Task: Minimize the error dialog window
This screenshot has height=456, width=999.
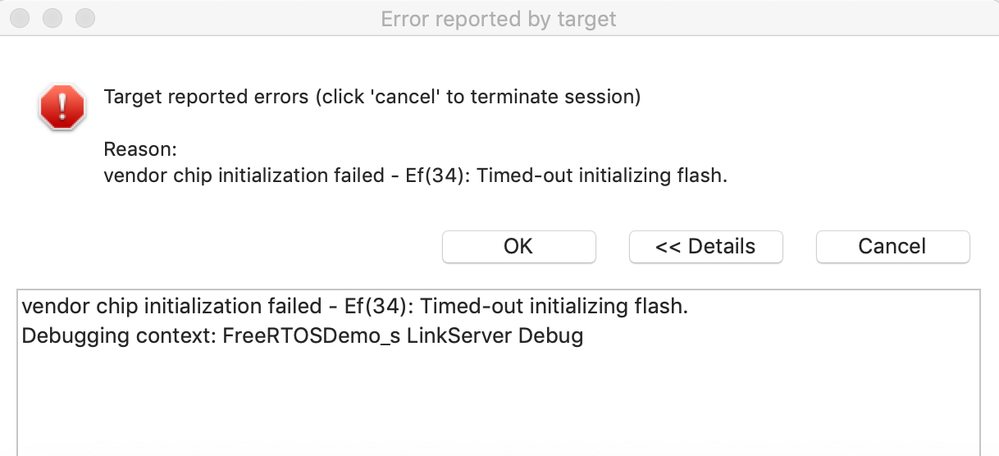Action: tap(53, 19)
